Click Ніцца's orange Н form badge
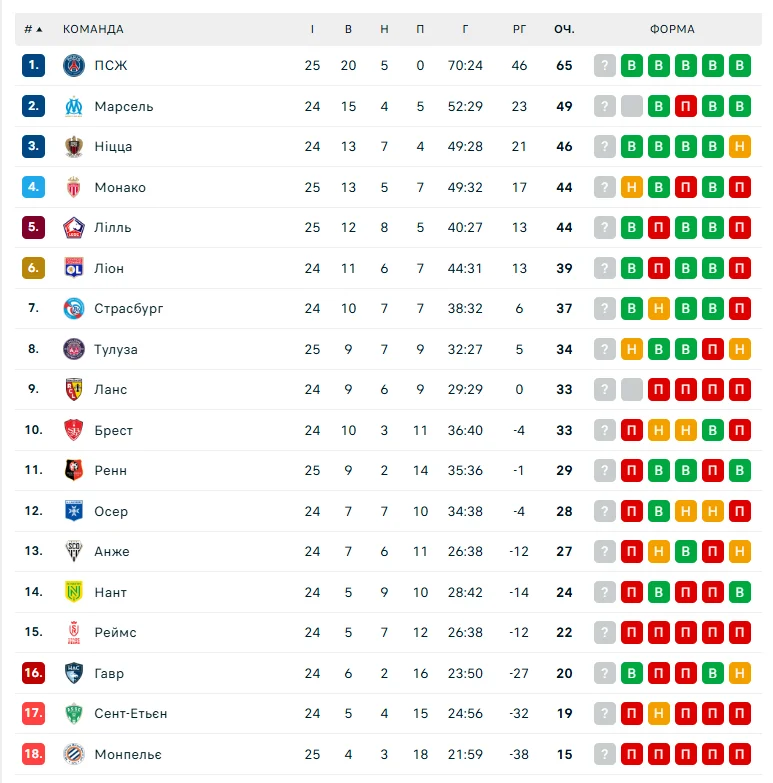Viewport: 773px width, 783px height. coord(740,147)
